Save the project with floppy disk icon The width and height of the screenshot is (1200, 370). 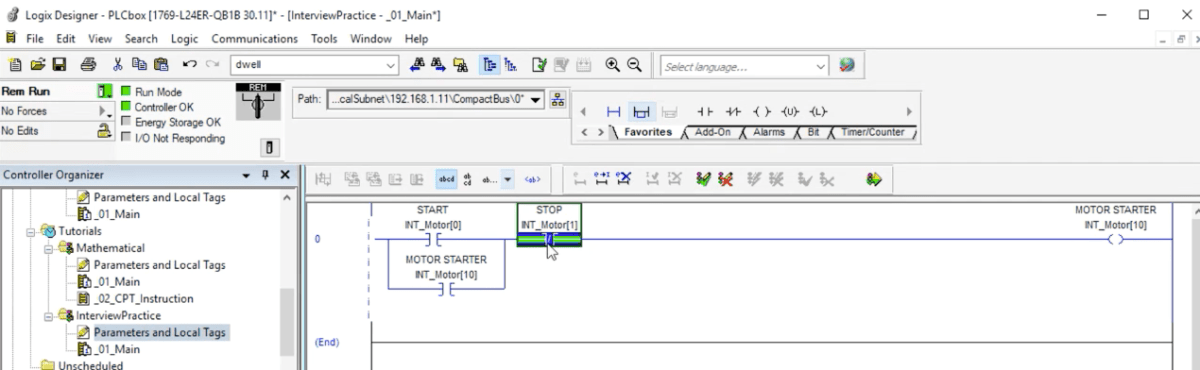pos(59,65)
